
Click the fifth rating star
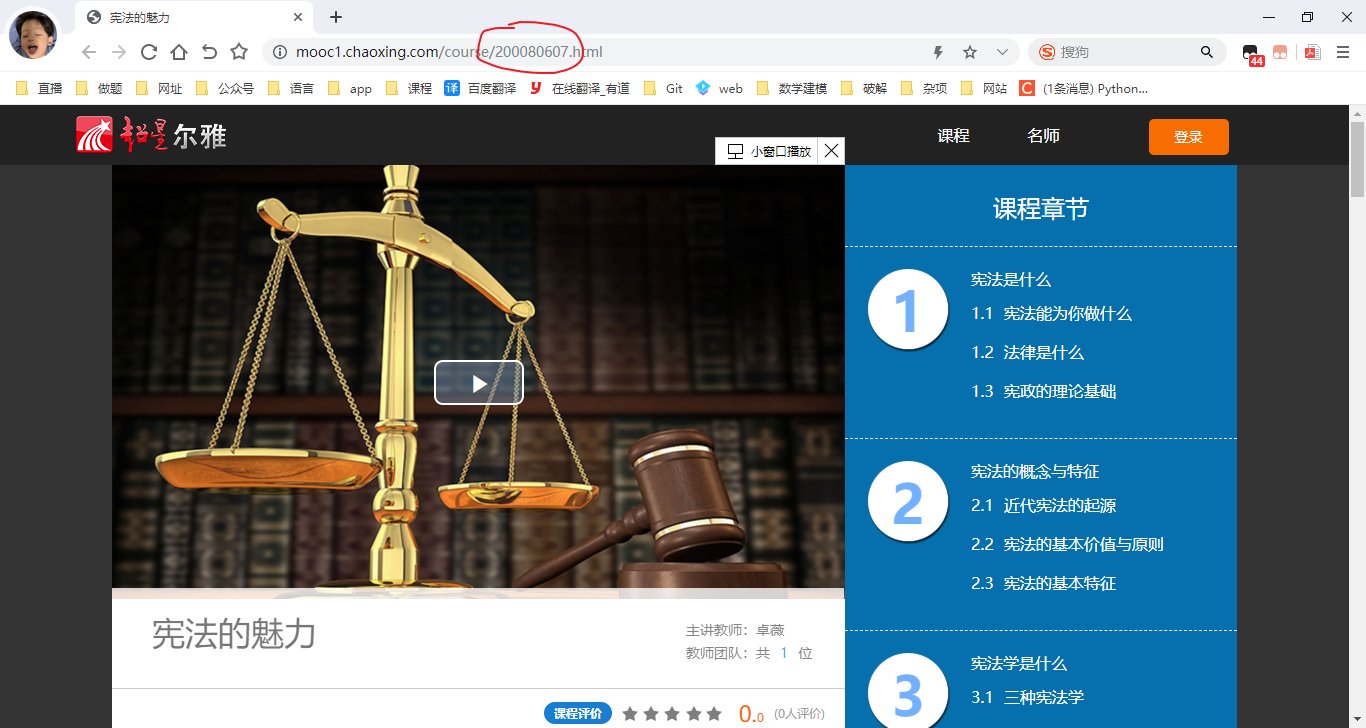[714, 714]
